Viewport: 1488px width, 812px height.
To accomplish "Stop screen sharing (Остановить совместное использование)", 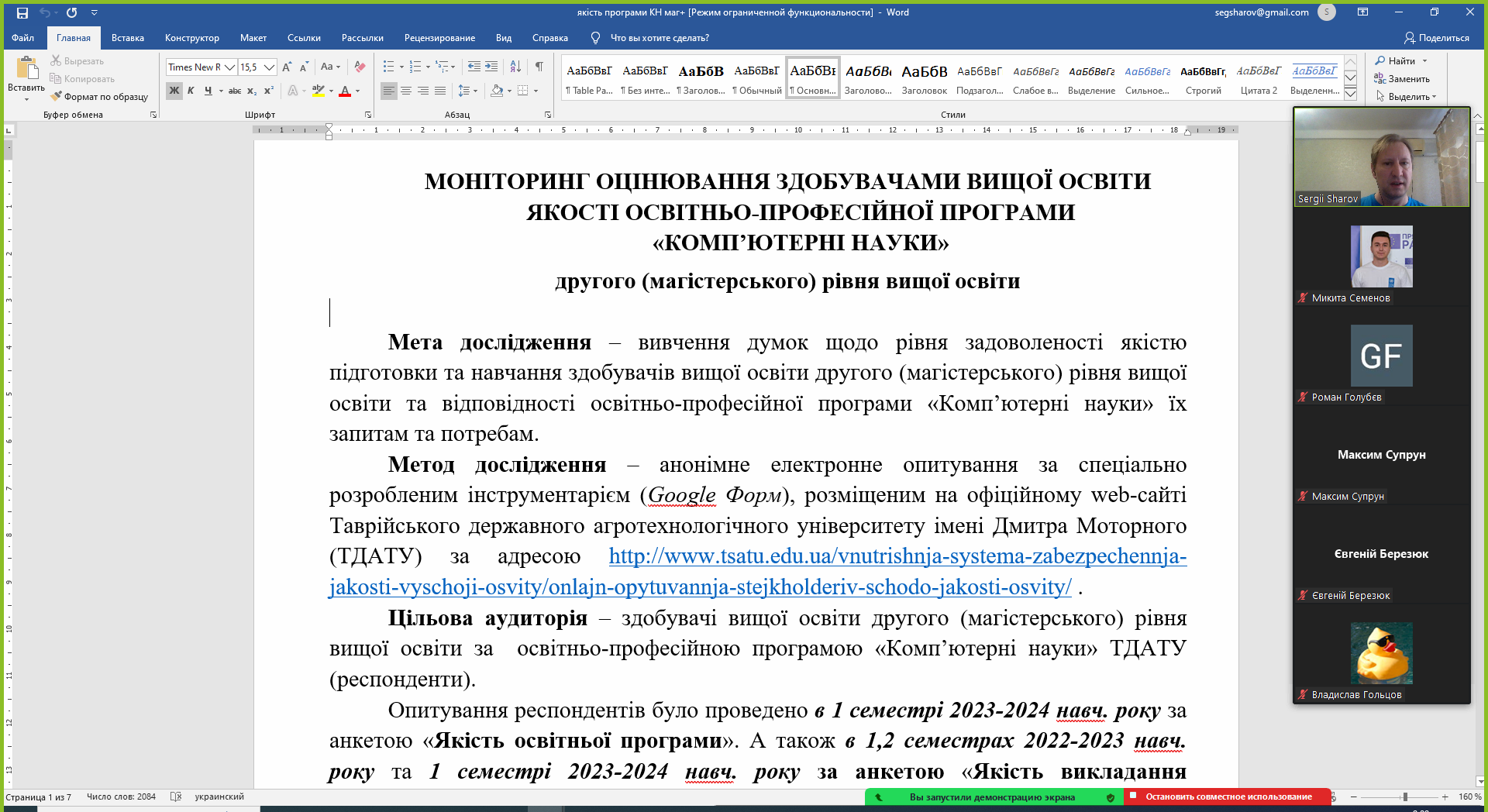I will (x=1228, y=797).
